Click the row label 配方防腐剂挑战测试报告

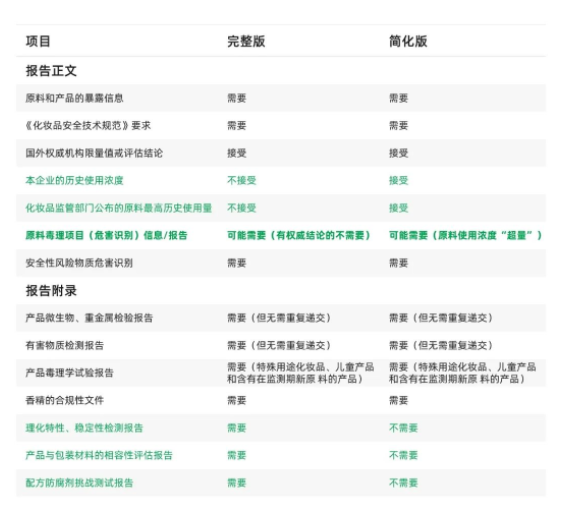coord(79,483)
